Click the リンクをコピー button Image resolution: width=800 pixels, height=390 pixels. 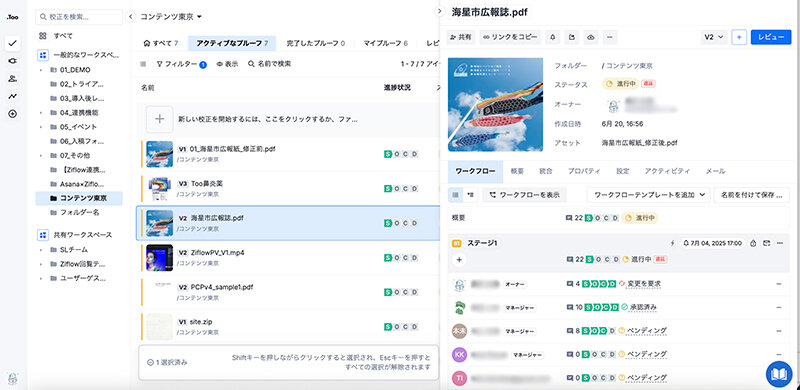[x=510, y=37]
